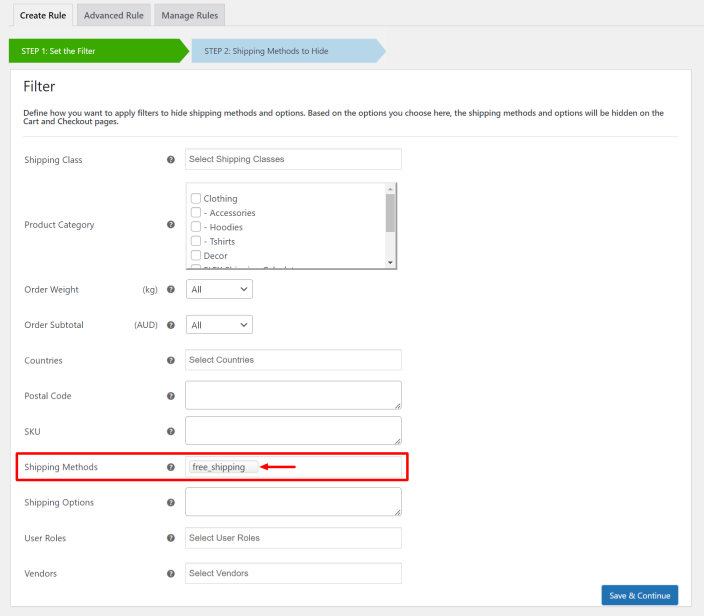Screen dimensions: 704x616
Task: Open help tooltip for Shipping Class
Action: [x=171, y=159]
